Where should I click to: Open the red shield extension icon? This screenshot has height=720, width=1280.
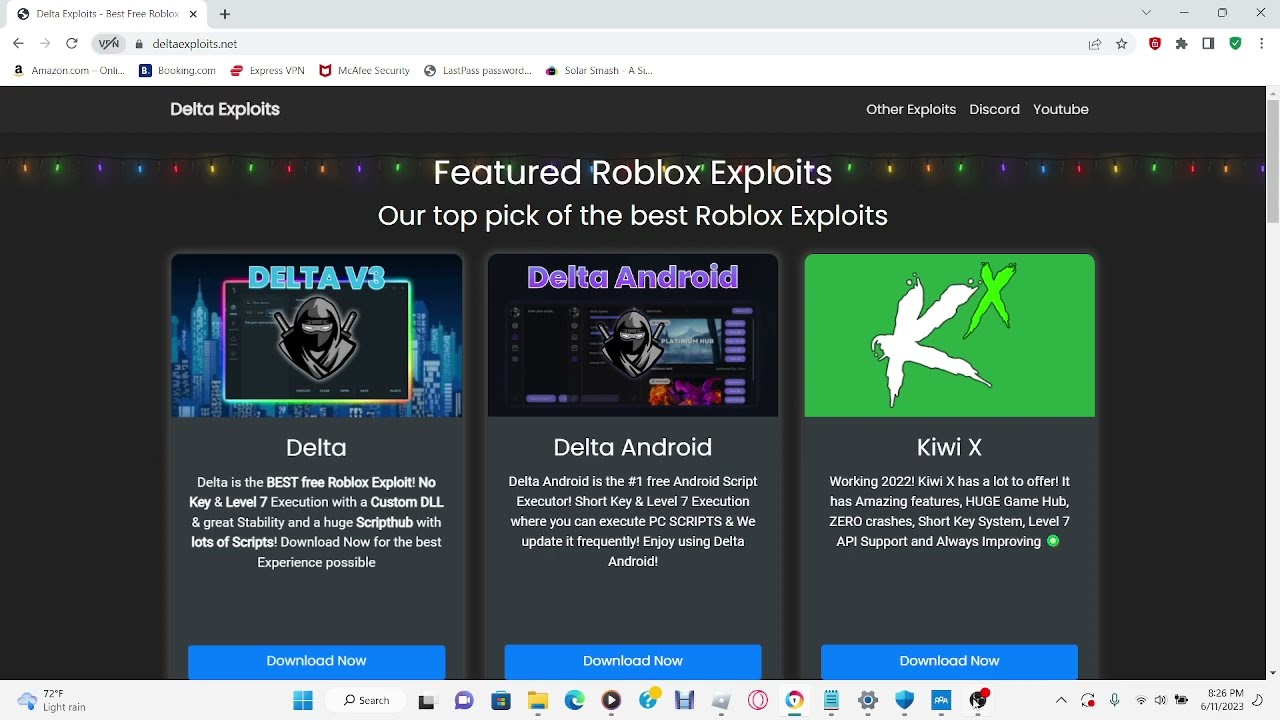coord(1155,44)
